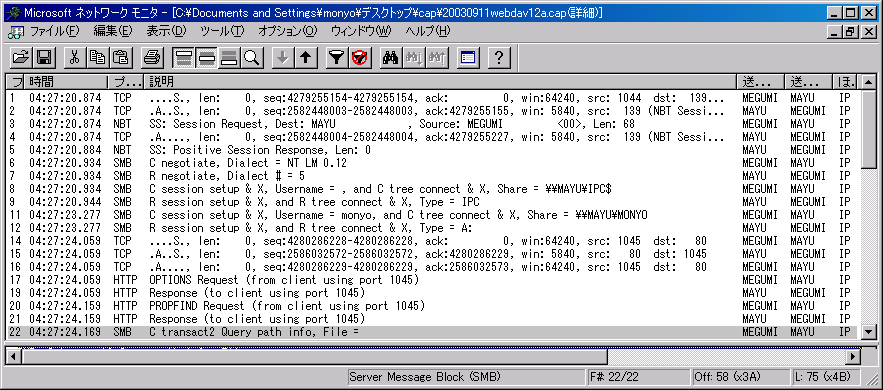Select frame 11 with Username = monyo
This screenshot has height=390, width=883.
tap(431, 215)
